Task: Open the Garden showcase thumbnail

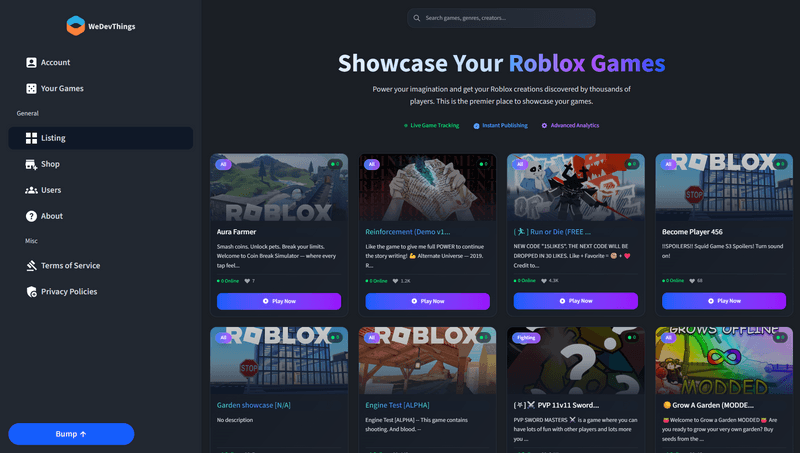Action: coord(279,361)
